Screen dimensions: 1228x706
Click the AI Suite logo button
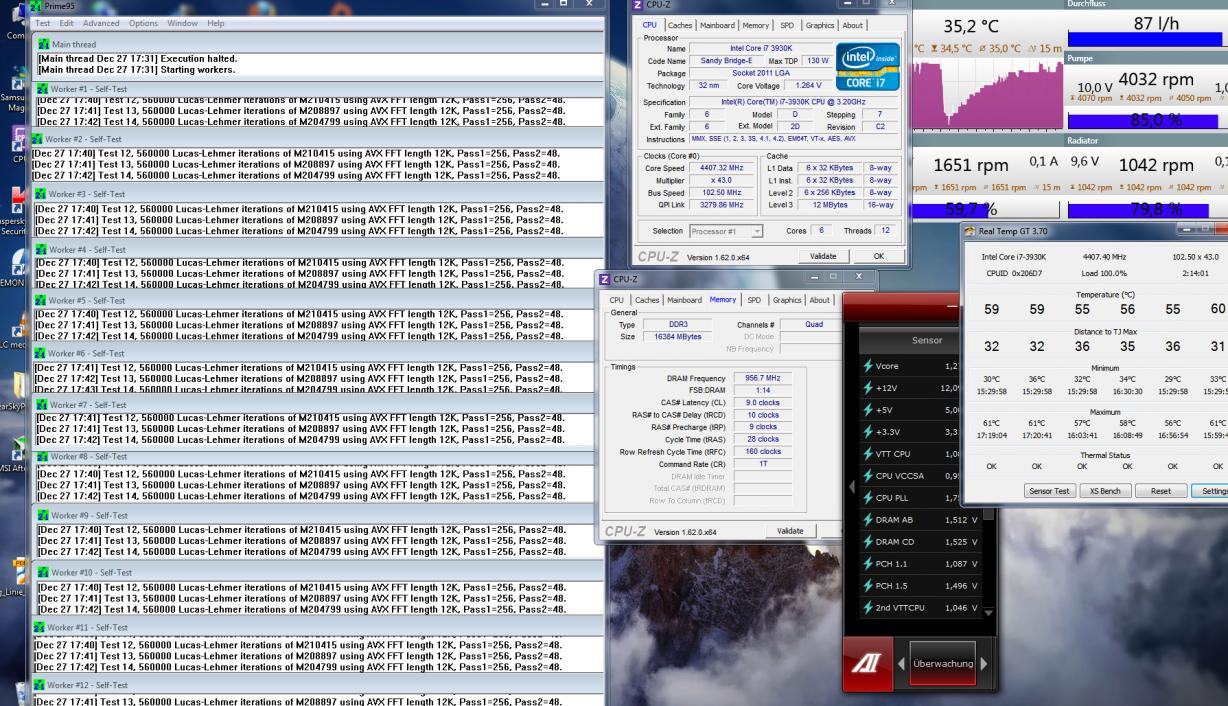tap(869, 663)
